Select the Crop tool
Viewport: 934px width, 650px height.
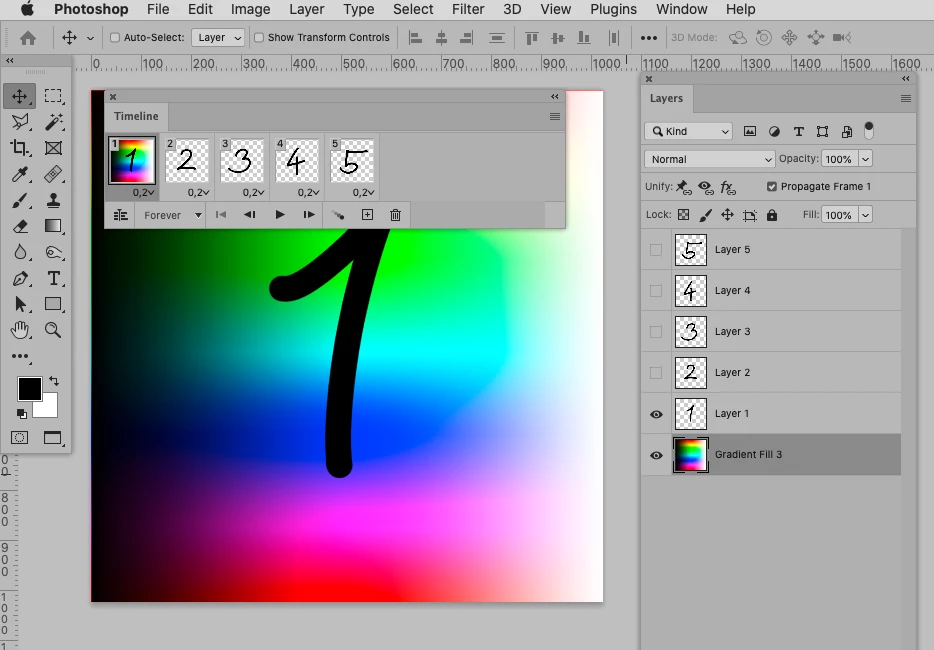point(20,148)
